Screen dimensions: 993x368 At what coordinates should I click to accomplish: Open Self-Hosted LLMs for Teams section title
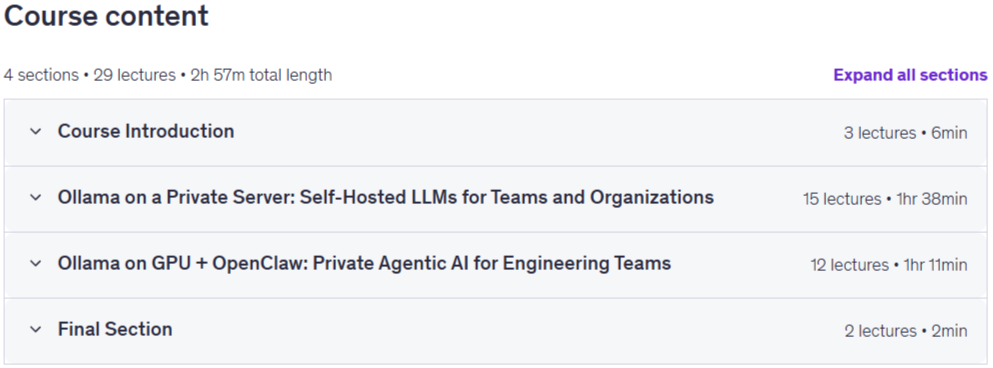[386, 197]
